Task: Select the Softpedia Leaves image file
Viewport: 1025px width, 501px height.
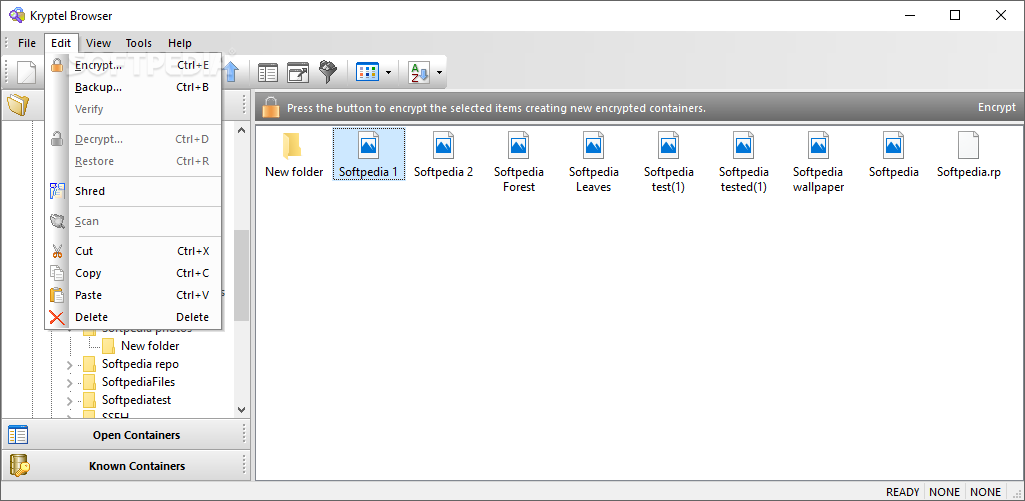Action: [594, 162]
